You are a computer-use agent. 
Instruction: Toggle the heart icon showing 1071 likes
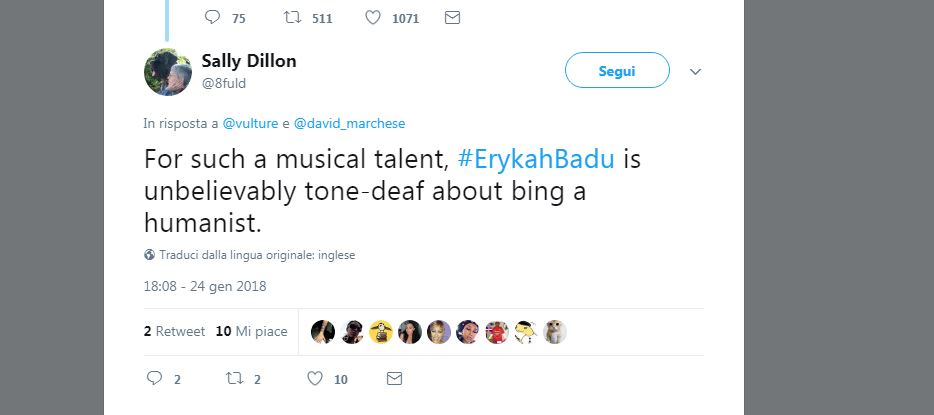371,17
